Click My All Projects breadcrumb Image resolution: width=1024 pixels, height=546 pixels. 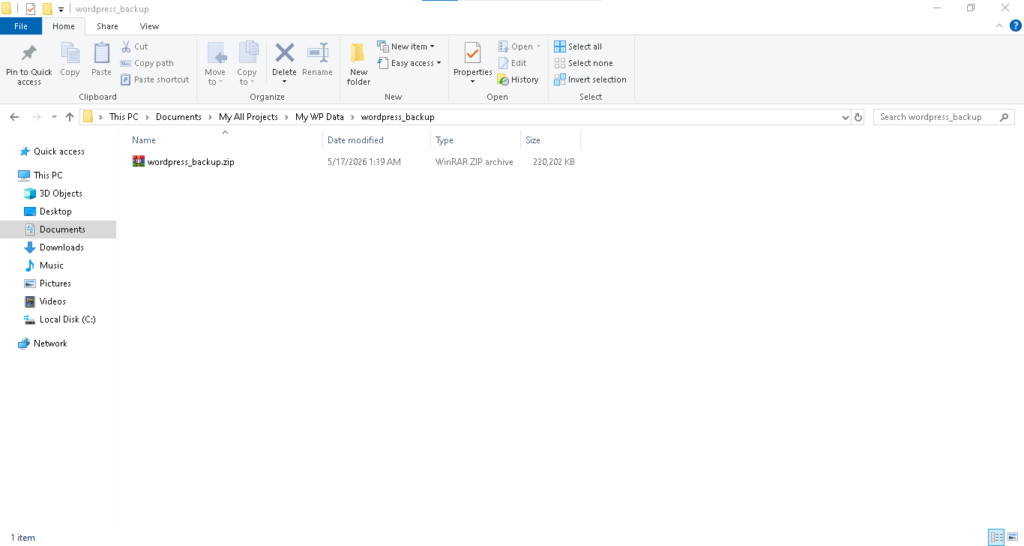click(248, 117)
